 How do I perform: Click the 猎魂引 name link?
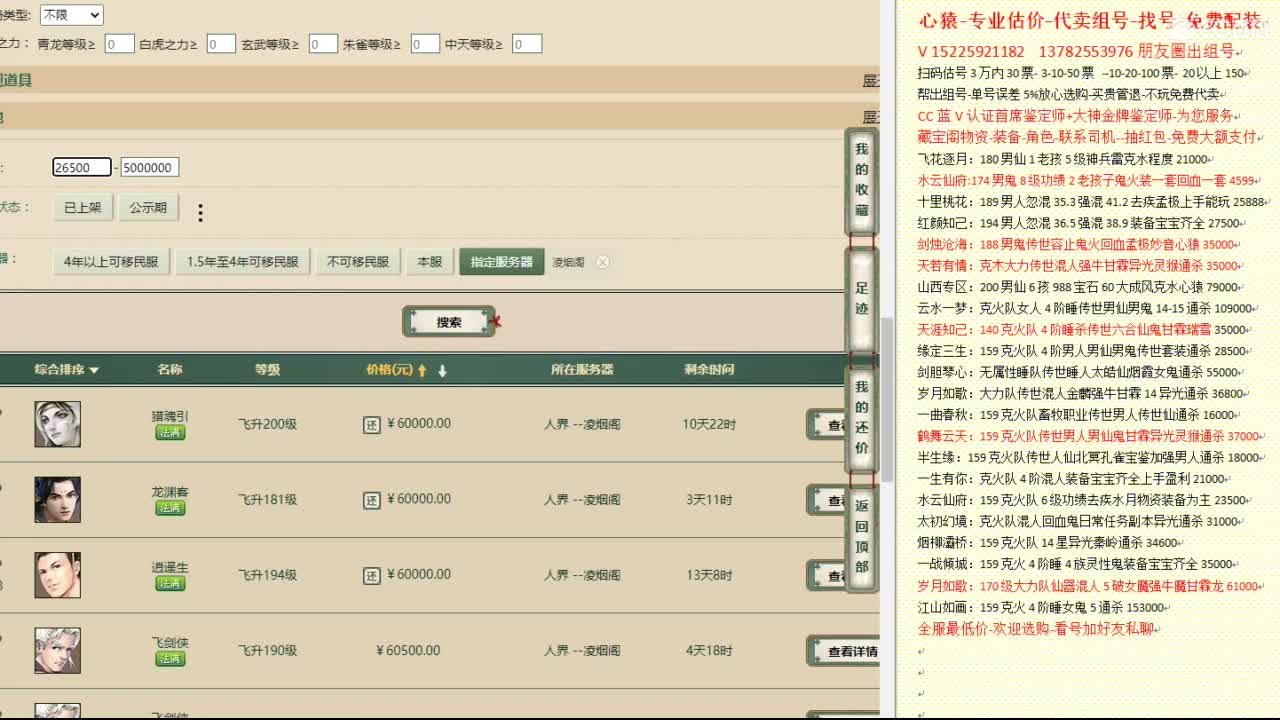(x=170, y=416)
